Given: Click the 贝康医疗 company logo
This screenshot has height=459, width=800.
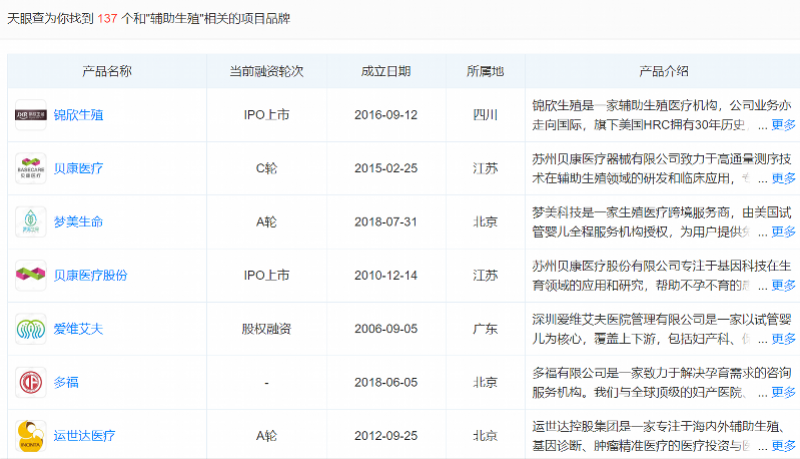Looking at the screenshot, I should point(31,168).
